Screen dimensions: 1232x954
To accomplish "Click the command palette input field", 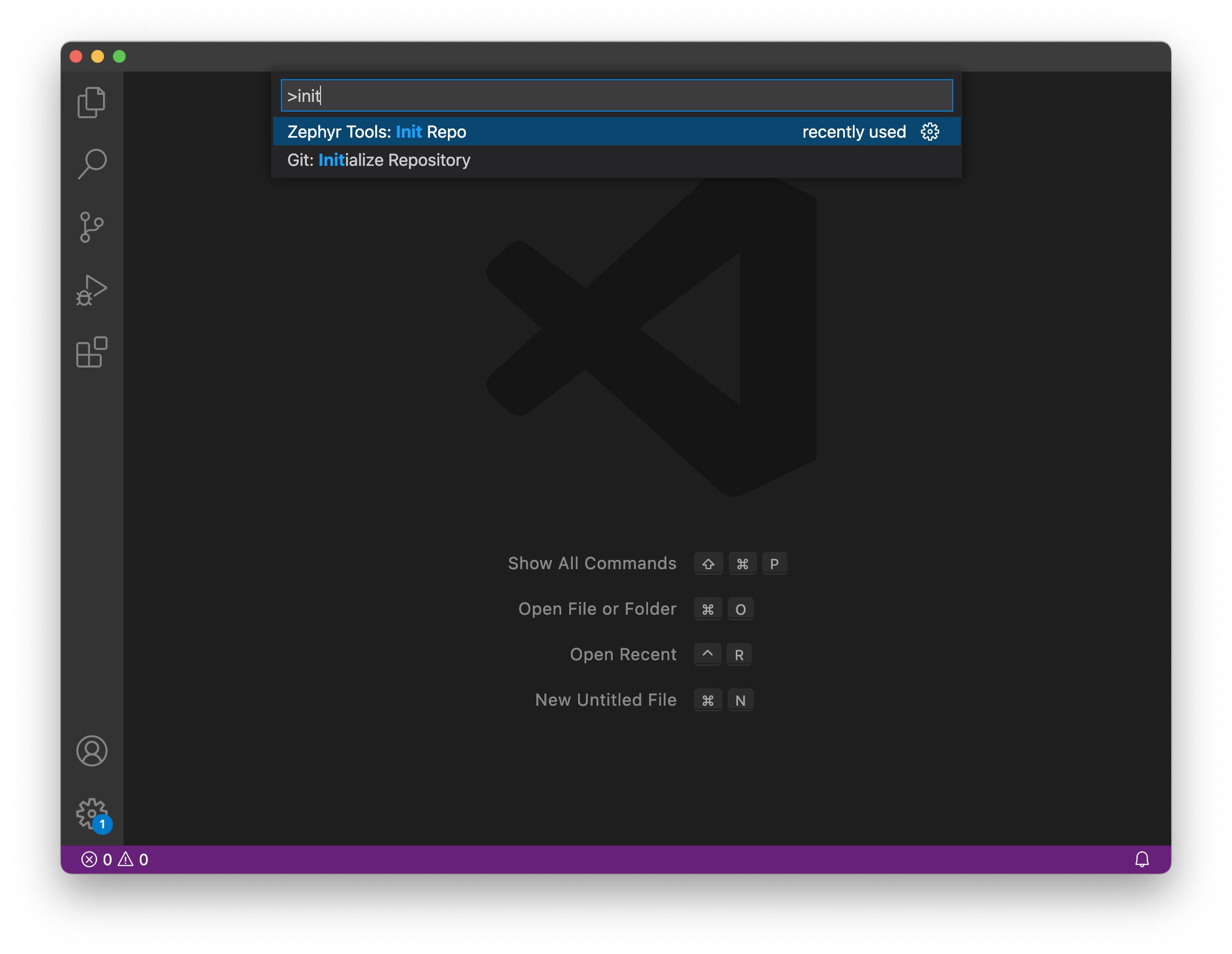I will tap(616, 96).
